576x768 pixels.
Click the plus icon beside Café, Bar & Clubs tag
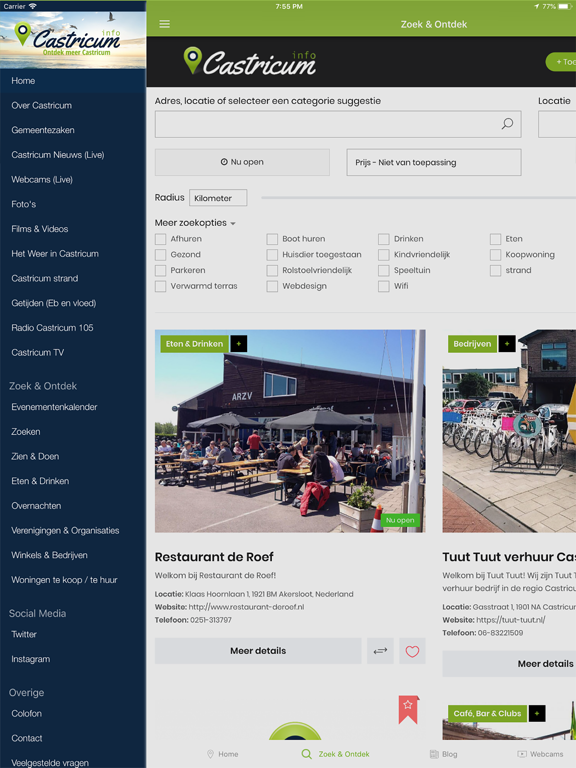[x=537, y=713]
